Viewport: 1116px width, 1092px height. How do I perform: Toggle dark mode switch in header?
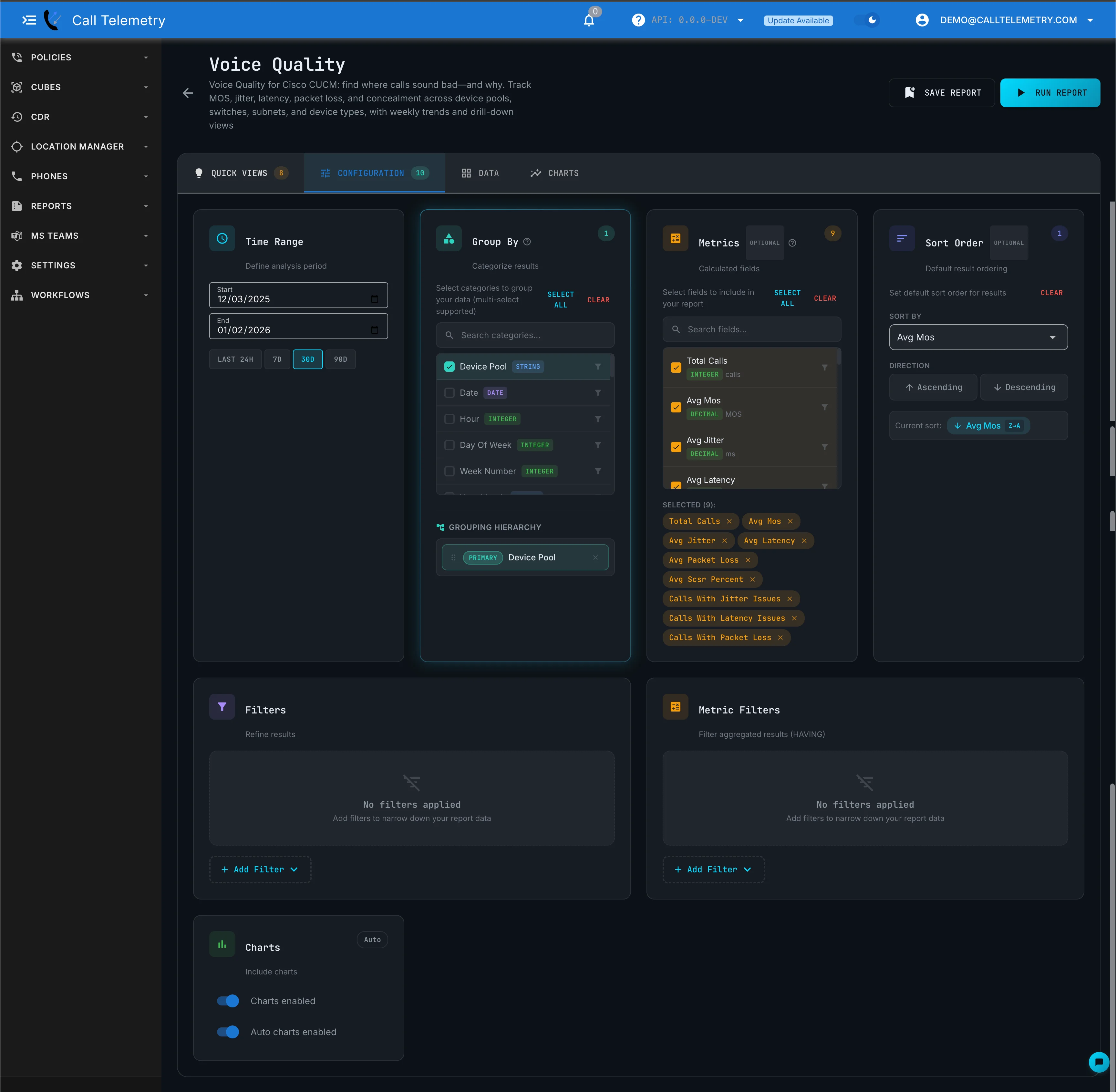866,20
